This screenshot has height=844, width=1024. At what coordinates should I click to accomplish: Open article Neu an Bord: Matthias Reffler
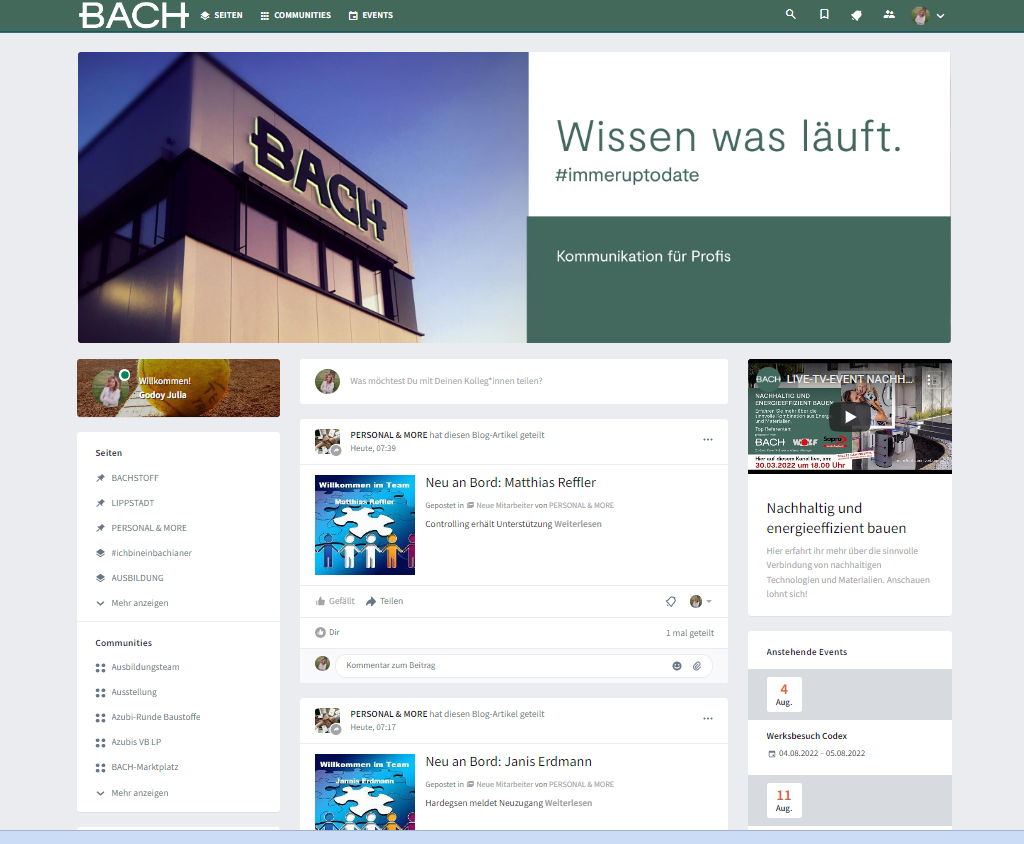511,483
